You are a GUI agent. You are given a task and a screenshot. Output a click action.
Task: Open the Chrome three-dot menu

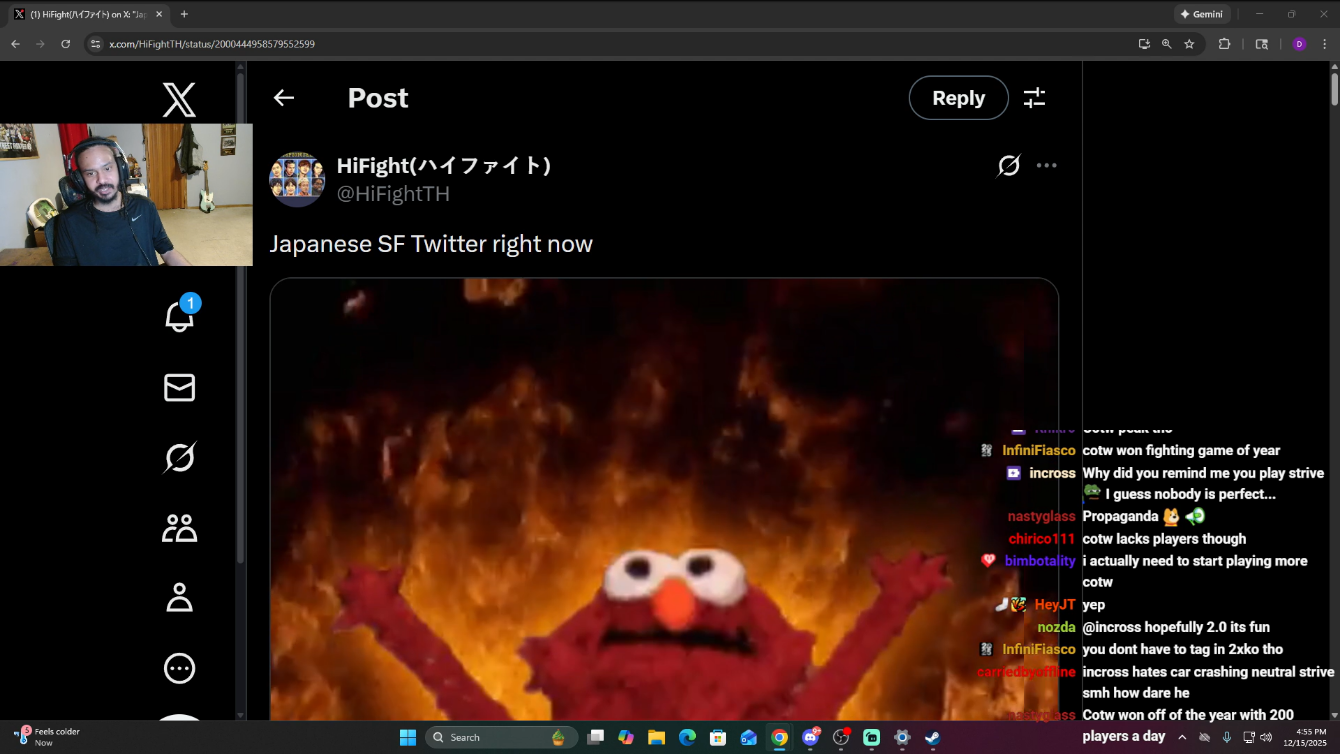point(1325,44)
